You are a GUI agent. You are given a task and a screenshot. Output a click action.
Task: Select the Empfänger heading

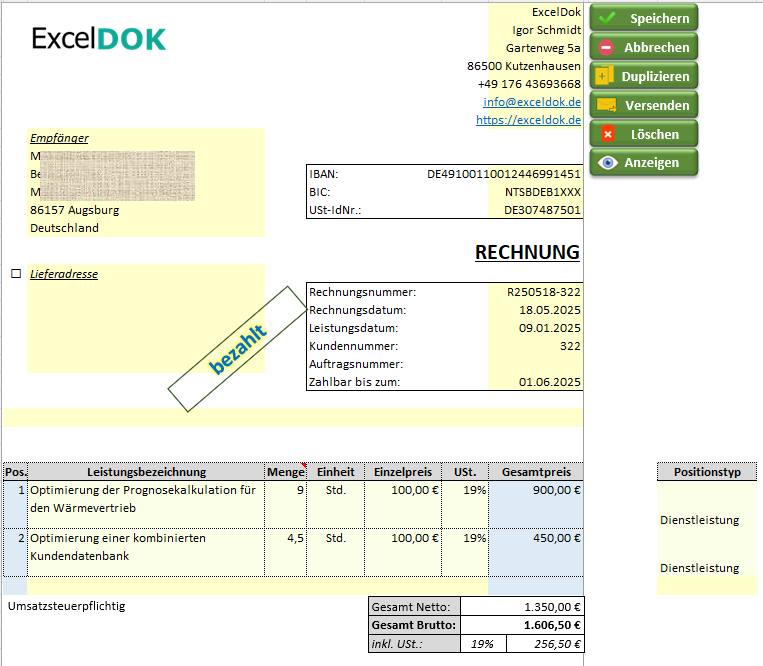tap(59, 138)
